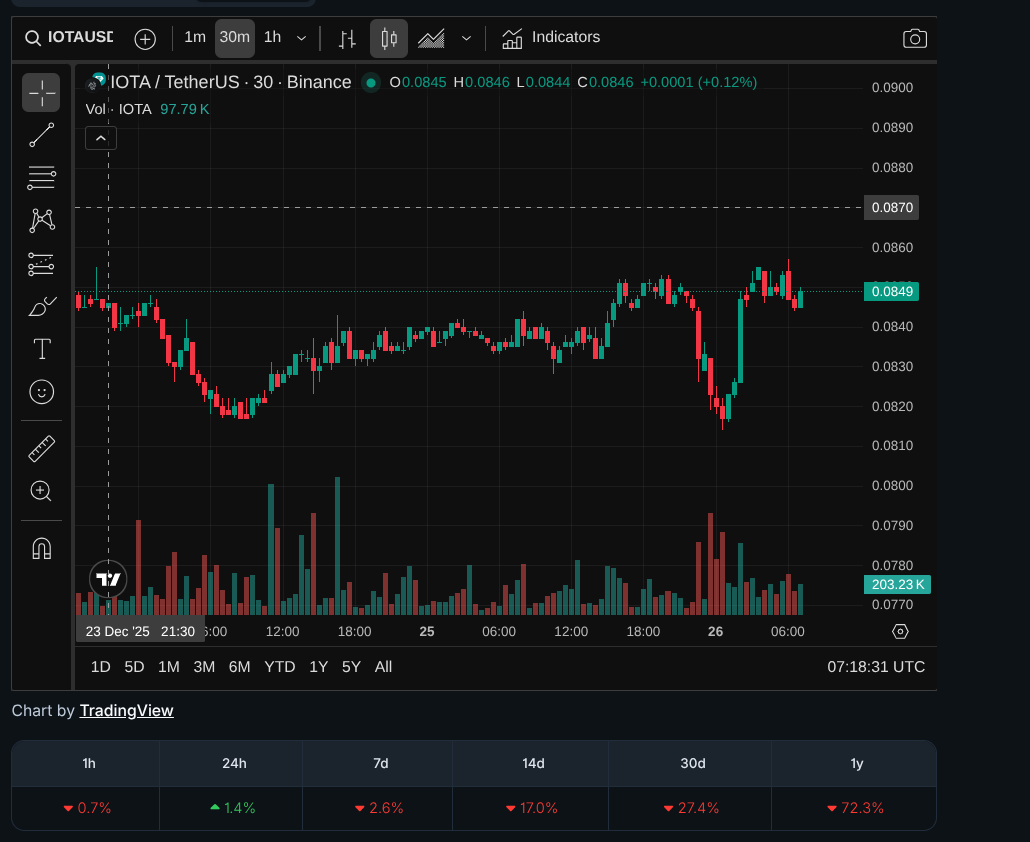
Task: Click the 0.0849 current price label
Action: click(x=891, y=292)
